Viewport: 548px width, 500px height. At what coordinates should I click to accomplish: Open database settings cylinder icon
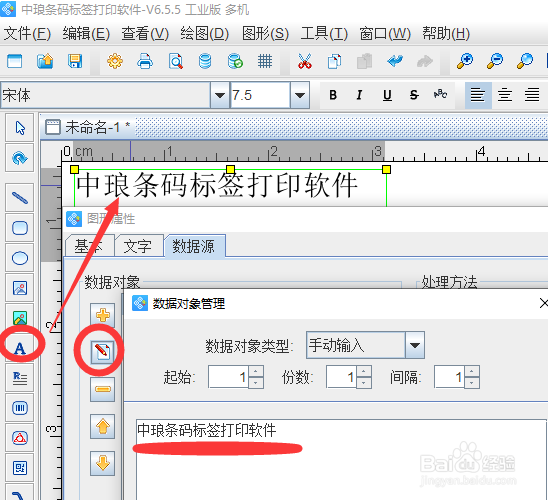click(x=205, y=61)
